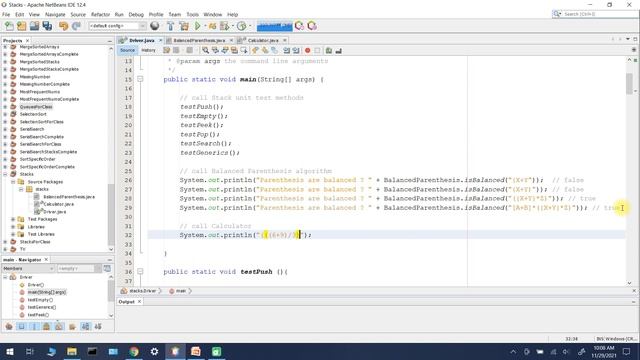640x360 pixels.
Task: Click the Profile Project clock icon
Action: pos(242,26)
